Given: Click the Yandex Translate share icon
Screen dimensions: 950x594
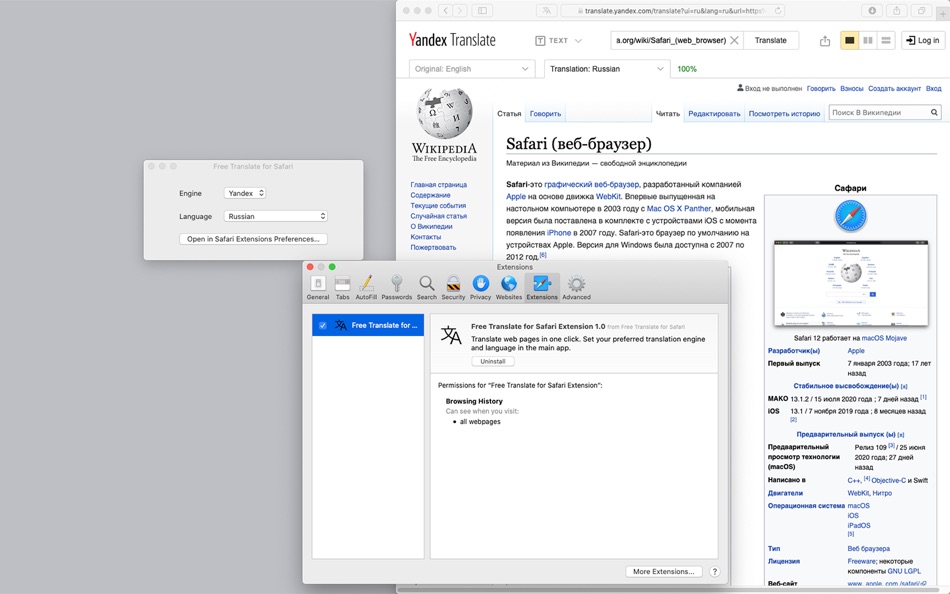Looking at the screenshot, I should pyautogui.click(x=825, y=41).
